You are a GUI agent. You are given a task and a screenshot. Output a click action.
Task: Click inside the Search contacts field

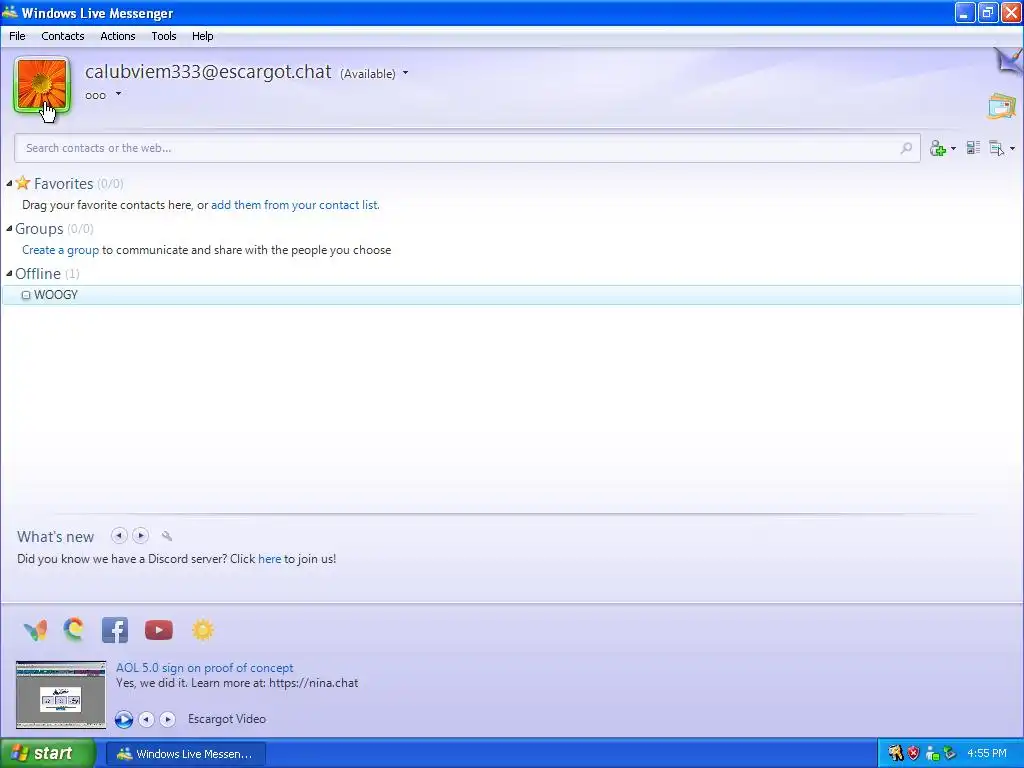(x=467, y=148)
